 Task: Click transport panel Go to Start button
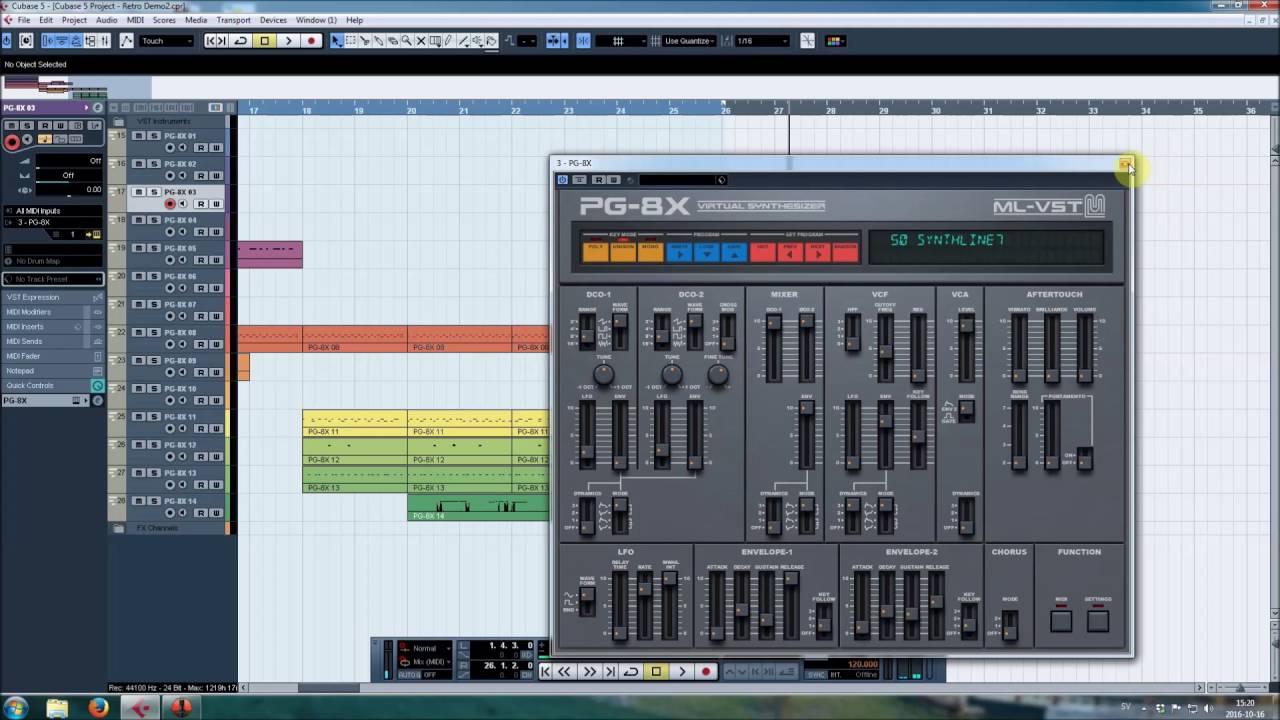click(545, 672)
